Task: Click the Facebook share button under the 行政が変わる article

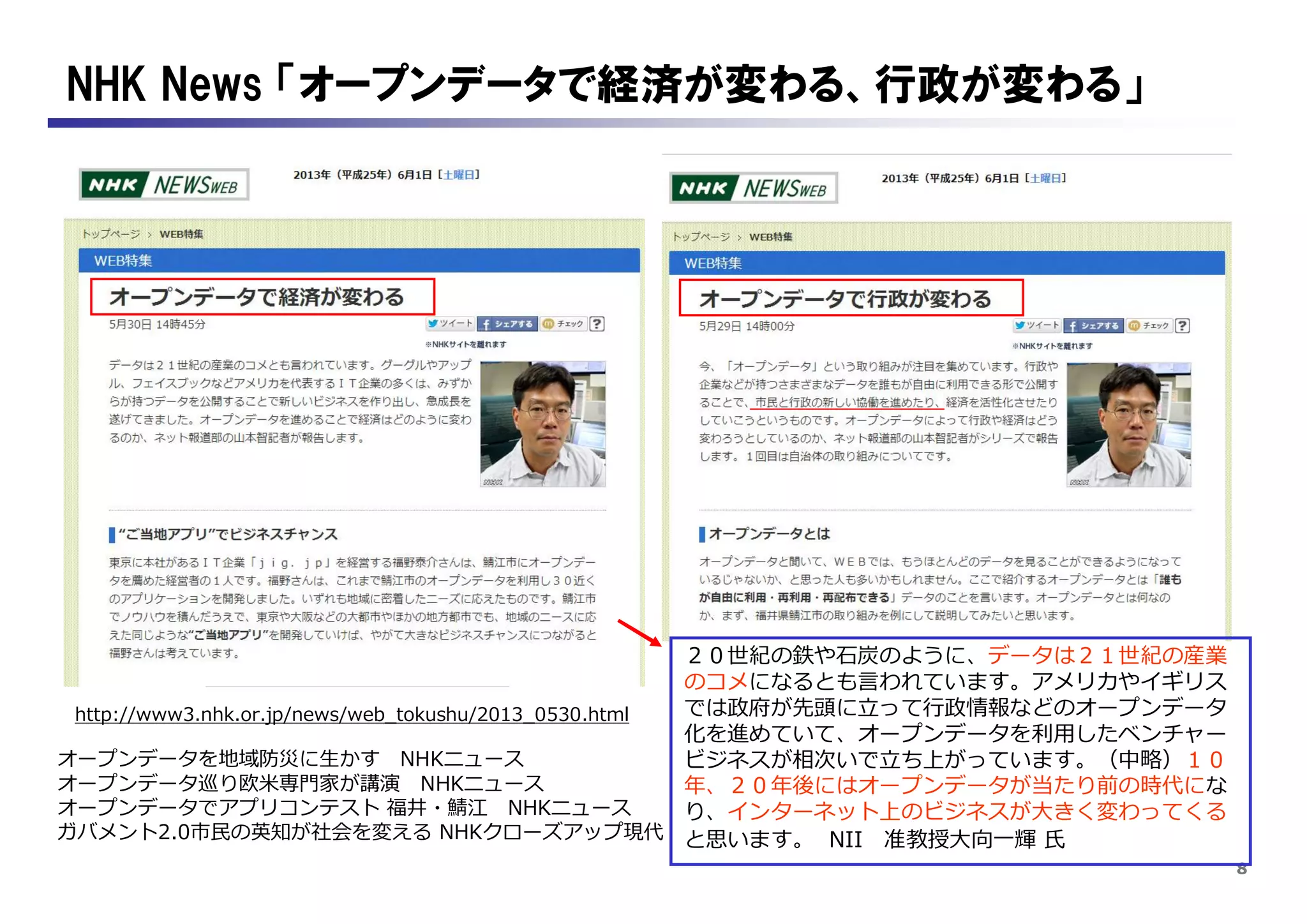Action: [x=1094, y=326]
